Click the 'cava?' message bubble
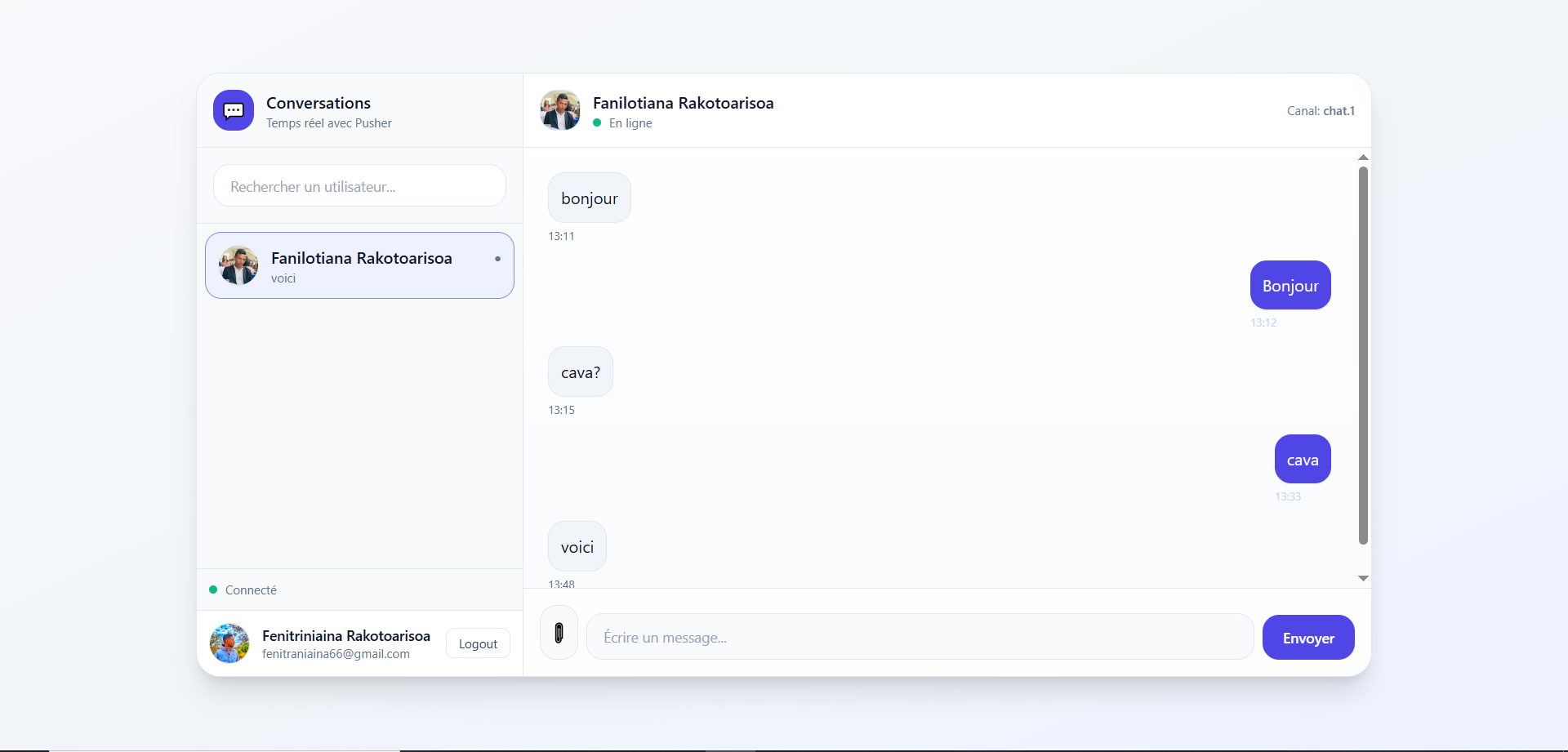This screenshot has height=752, width=1568. coord(581,372)
